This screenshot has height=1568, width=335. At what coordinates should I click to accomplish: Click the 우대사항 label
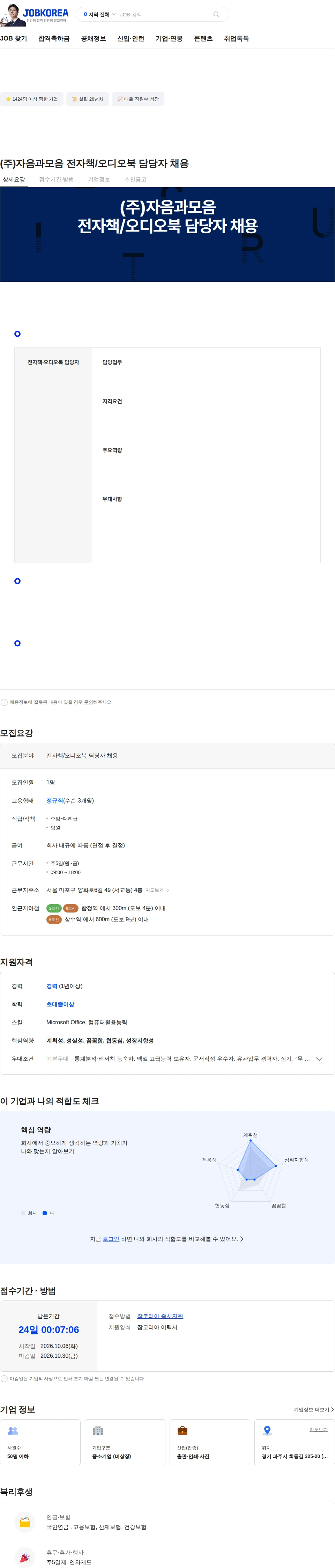[x=112, y=499]
